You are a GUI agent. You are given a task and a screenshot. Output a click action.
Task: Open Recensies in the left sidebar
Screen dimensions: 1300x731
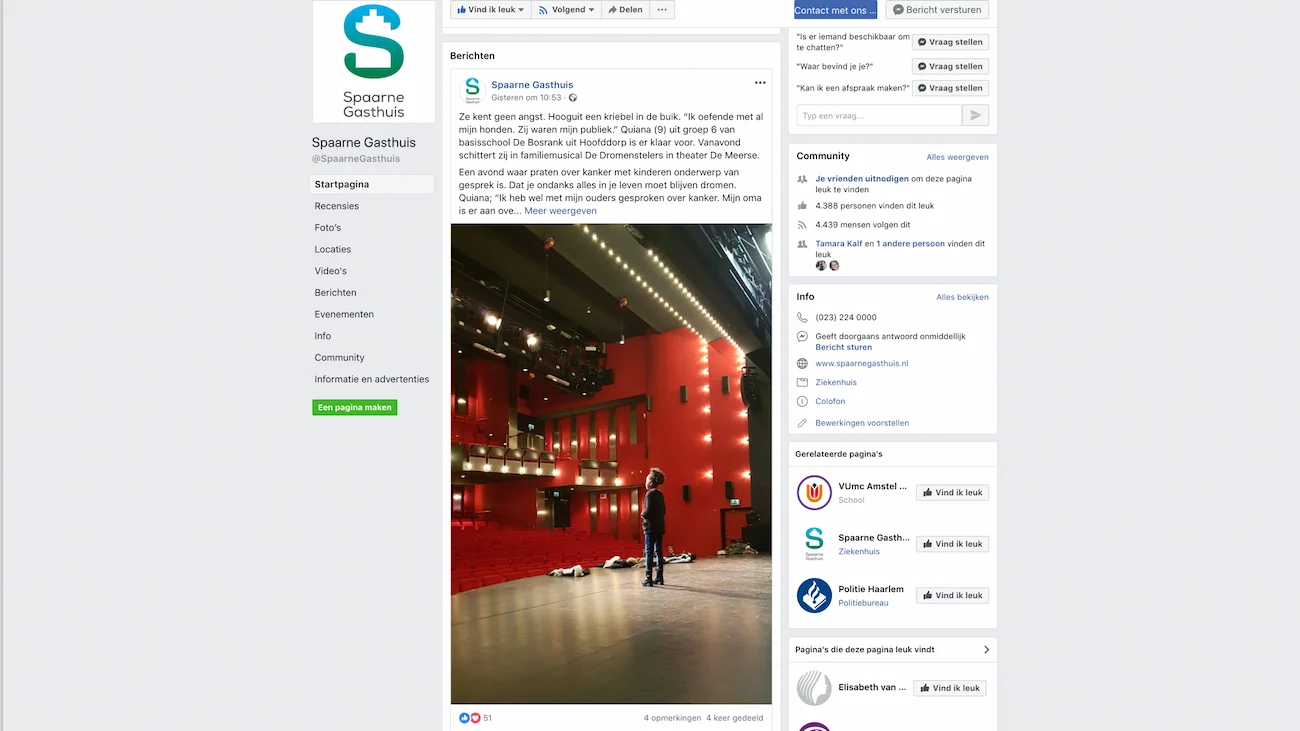point(337,206)
